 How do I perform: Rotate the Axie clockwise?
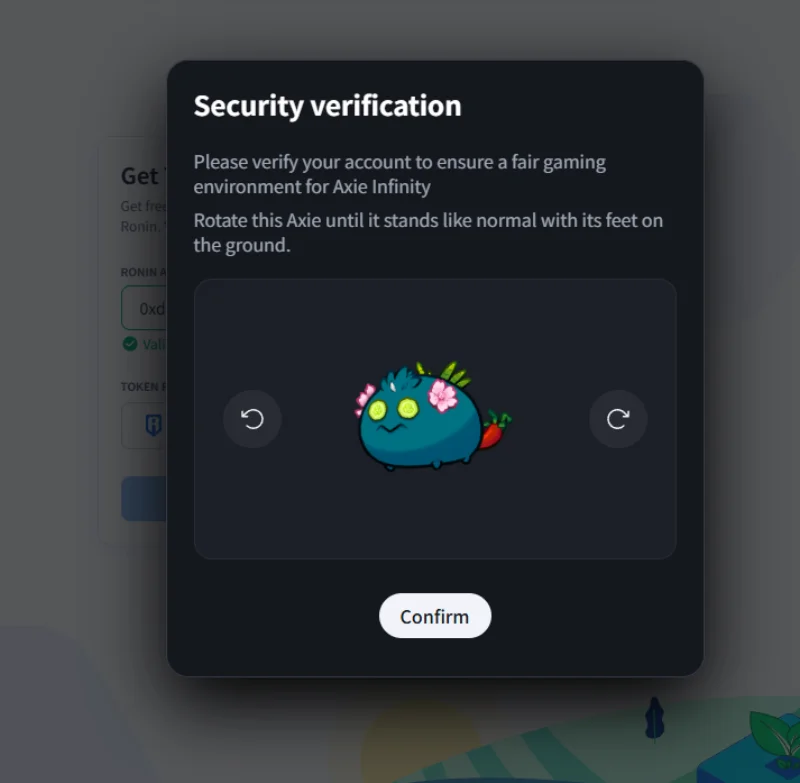618,419
